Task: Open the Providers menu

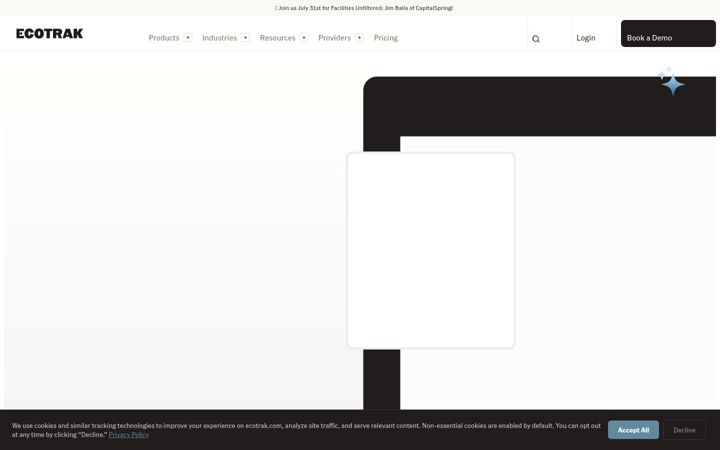Action: click(x=334, y=38)
